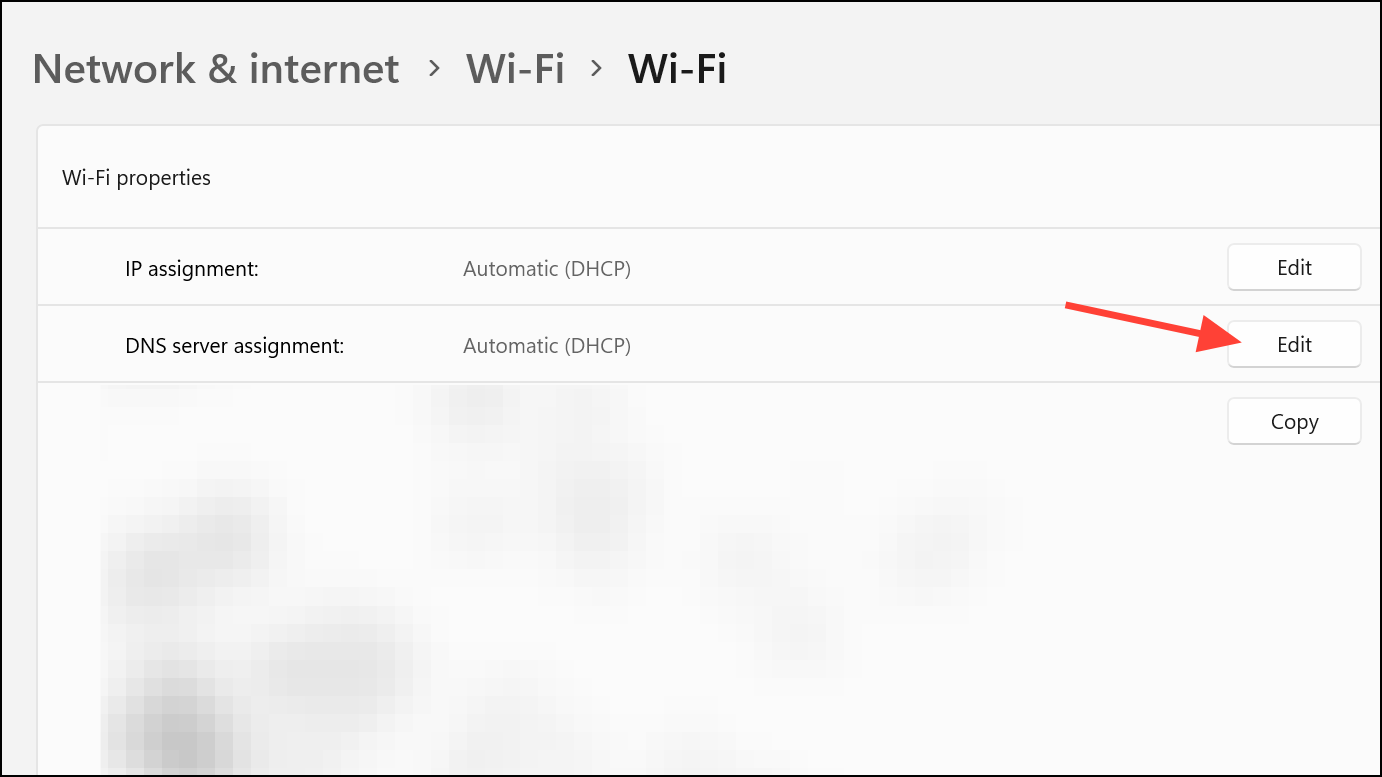The width and height of the screenshot is (1382, 777).
Task: Copy the Wi-Fi properties
Action: [1294, 421]
